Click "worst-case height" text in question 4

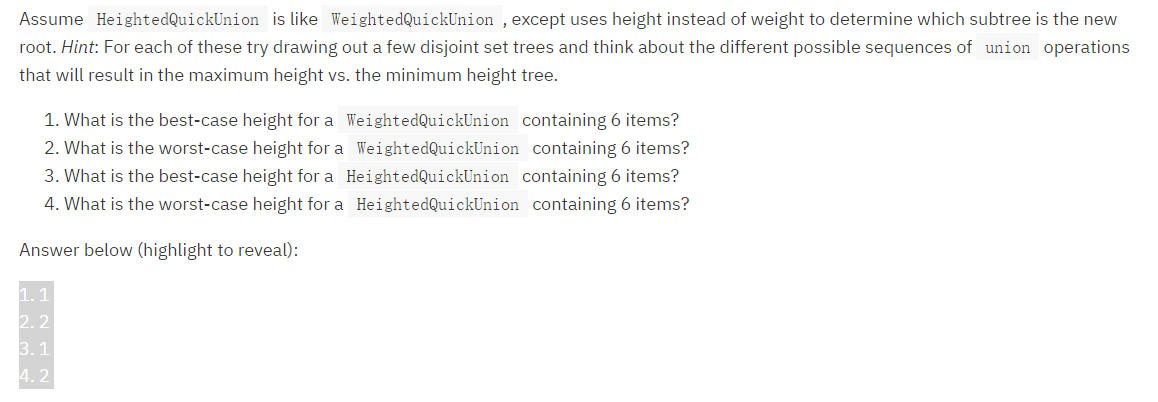(x=221, y=205)
